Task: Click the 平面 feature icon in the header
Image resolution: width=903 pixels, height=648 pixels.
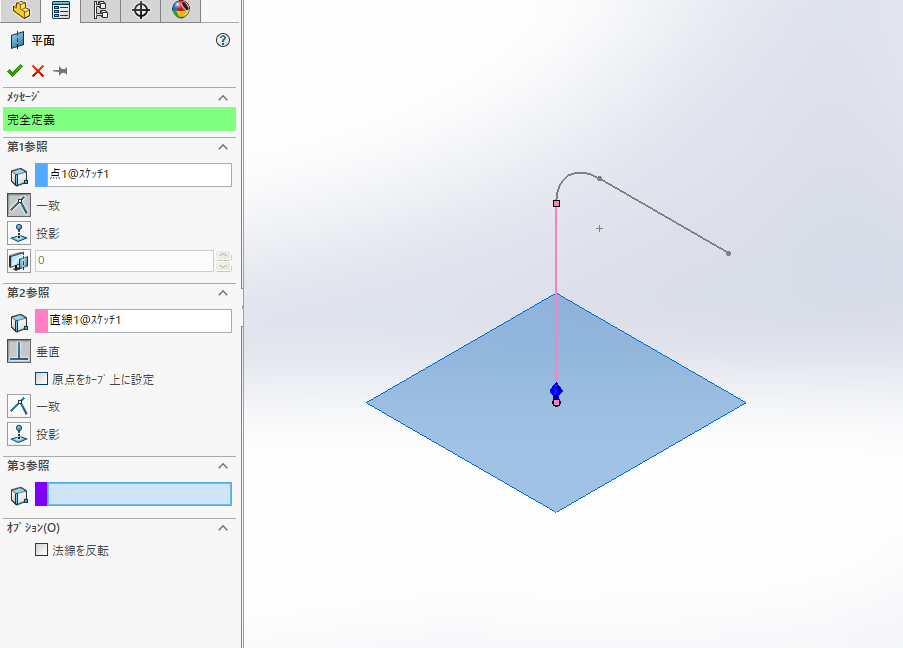Action: coord(17,40)
